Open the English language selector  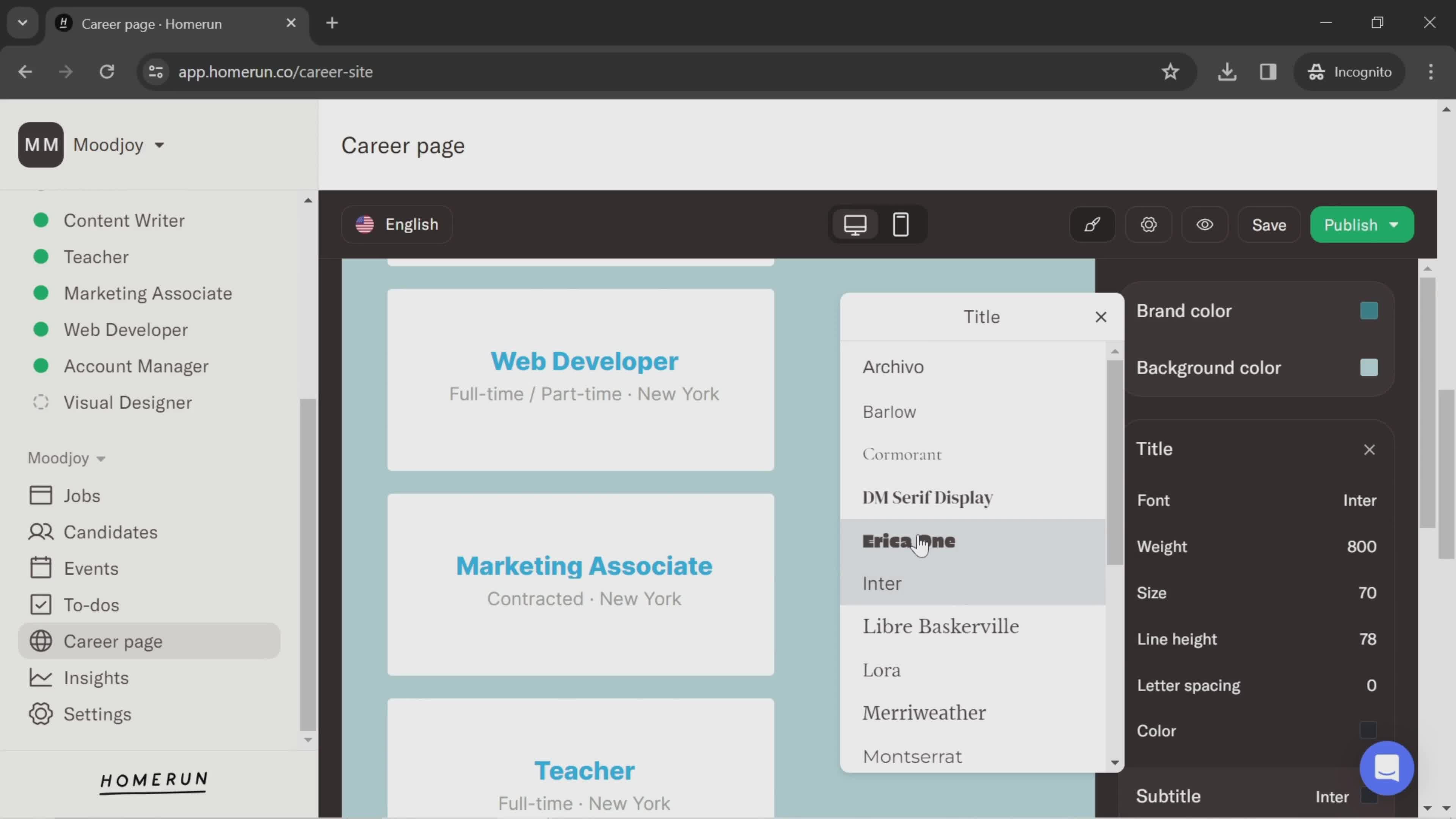click(x=397, y=224)
